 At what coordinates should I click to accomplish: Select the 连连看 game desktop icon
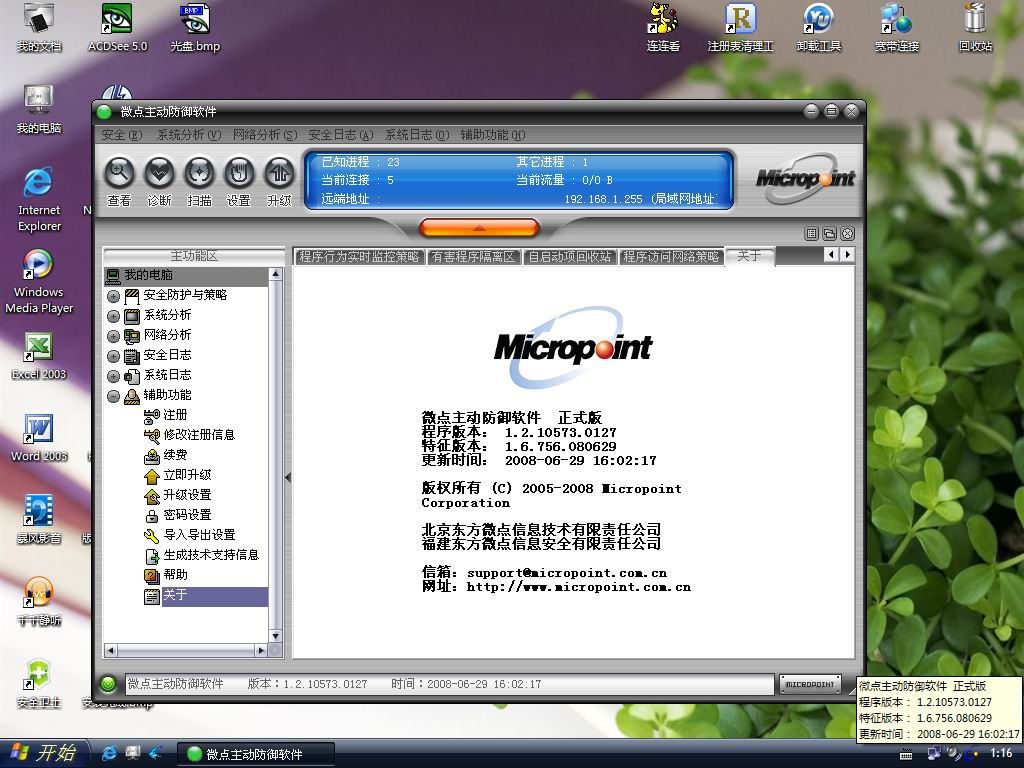tap(663, 28)
